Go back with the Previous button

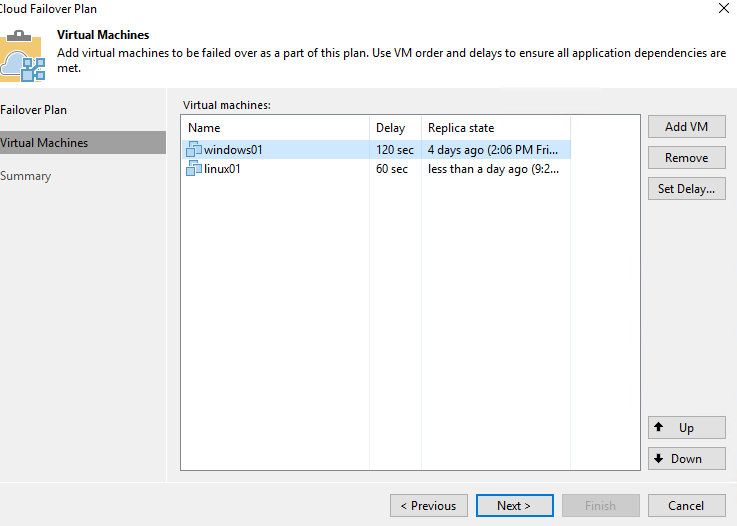coord(429,506)
